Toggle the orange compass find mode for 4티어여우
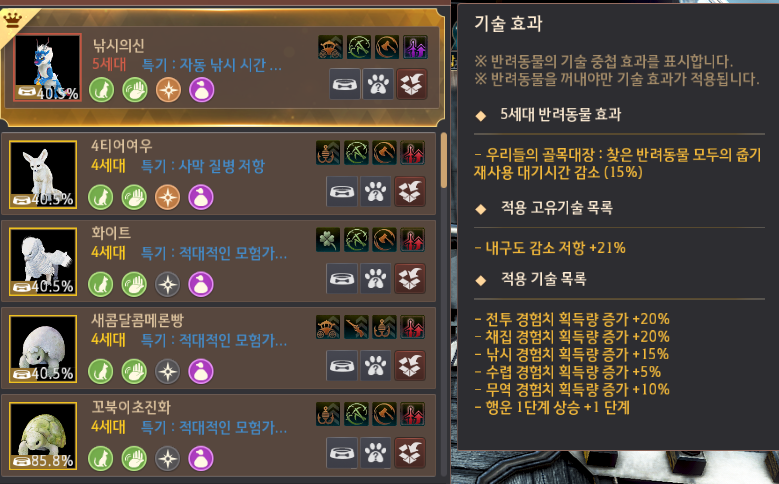779x484 pixels. (x=167, y=197)
